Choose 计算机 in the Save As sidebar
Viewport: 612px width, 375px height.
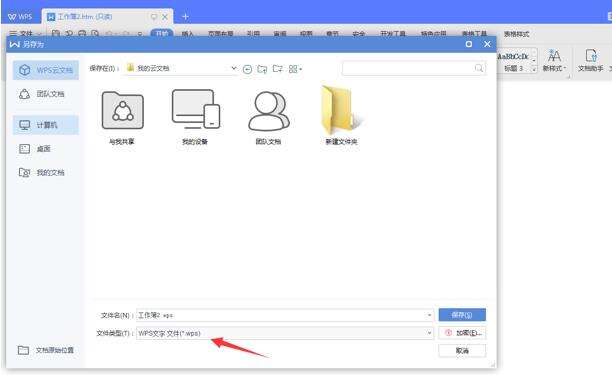(x=46, y=125)
